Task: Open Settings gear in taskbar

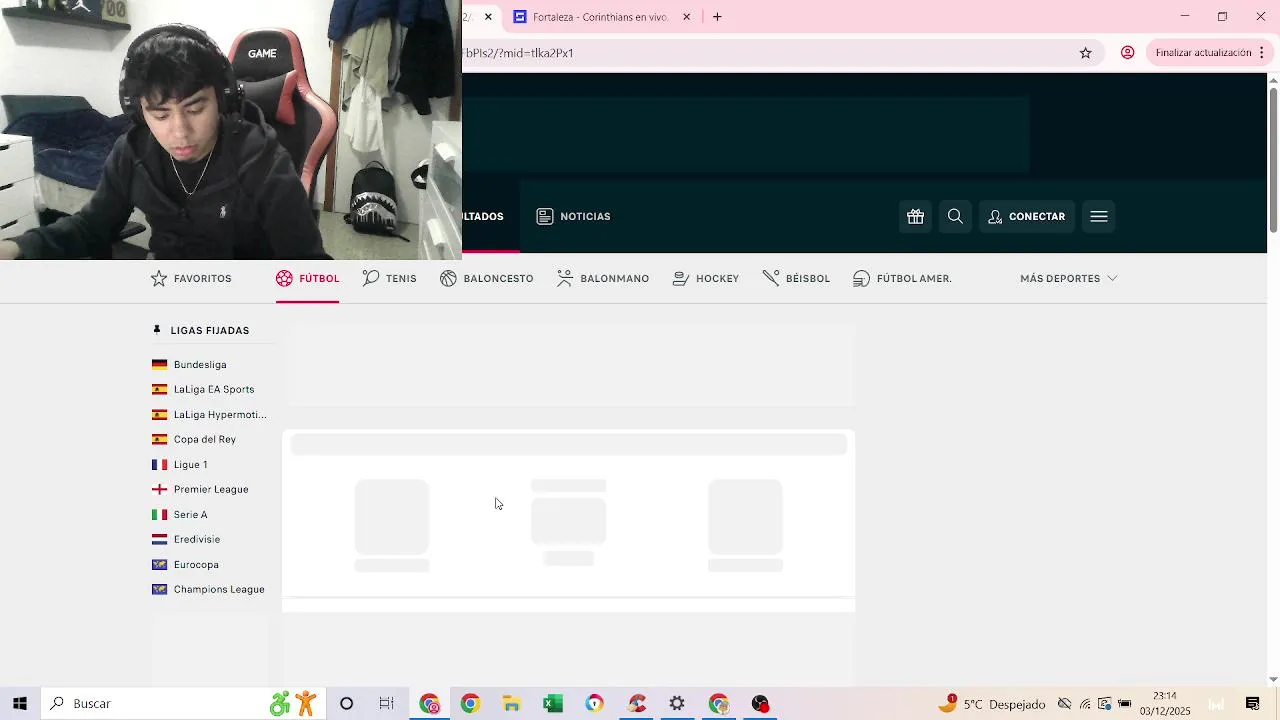Action: tap(677, 704)
